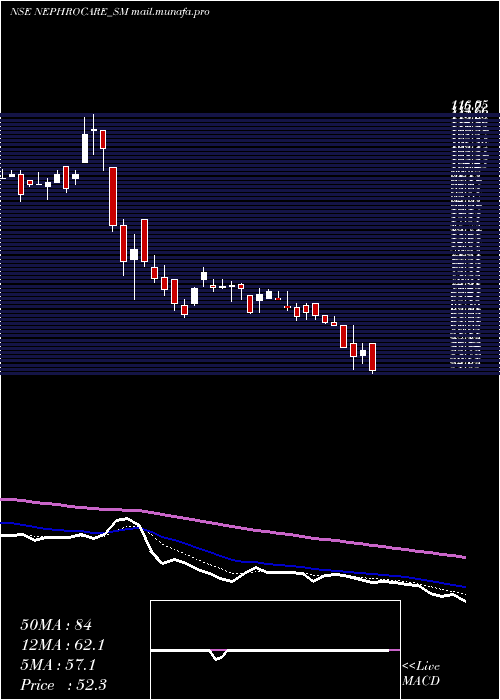
Task: Click the top price-axis label 116.05
Action: pos(470,106)
